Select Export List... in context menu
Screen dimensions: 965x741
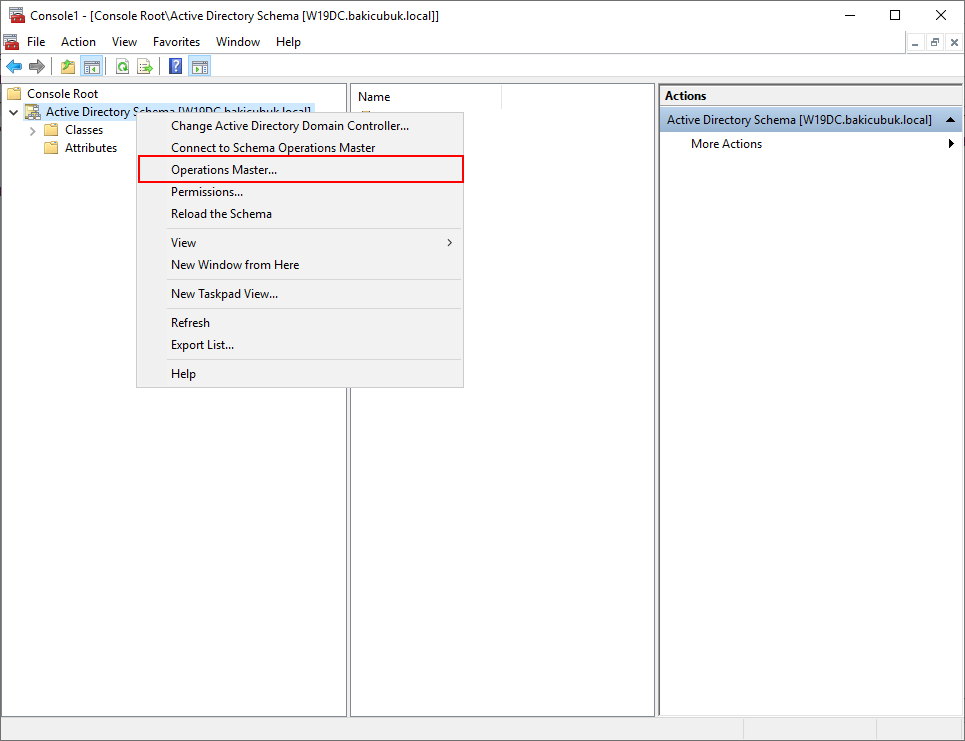pos(300,345)
